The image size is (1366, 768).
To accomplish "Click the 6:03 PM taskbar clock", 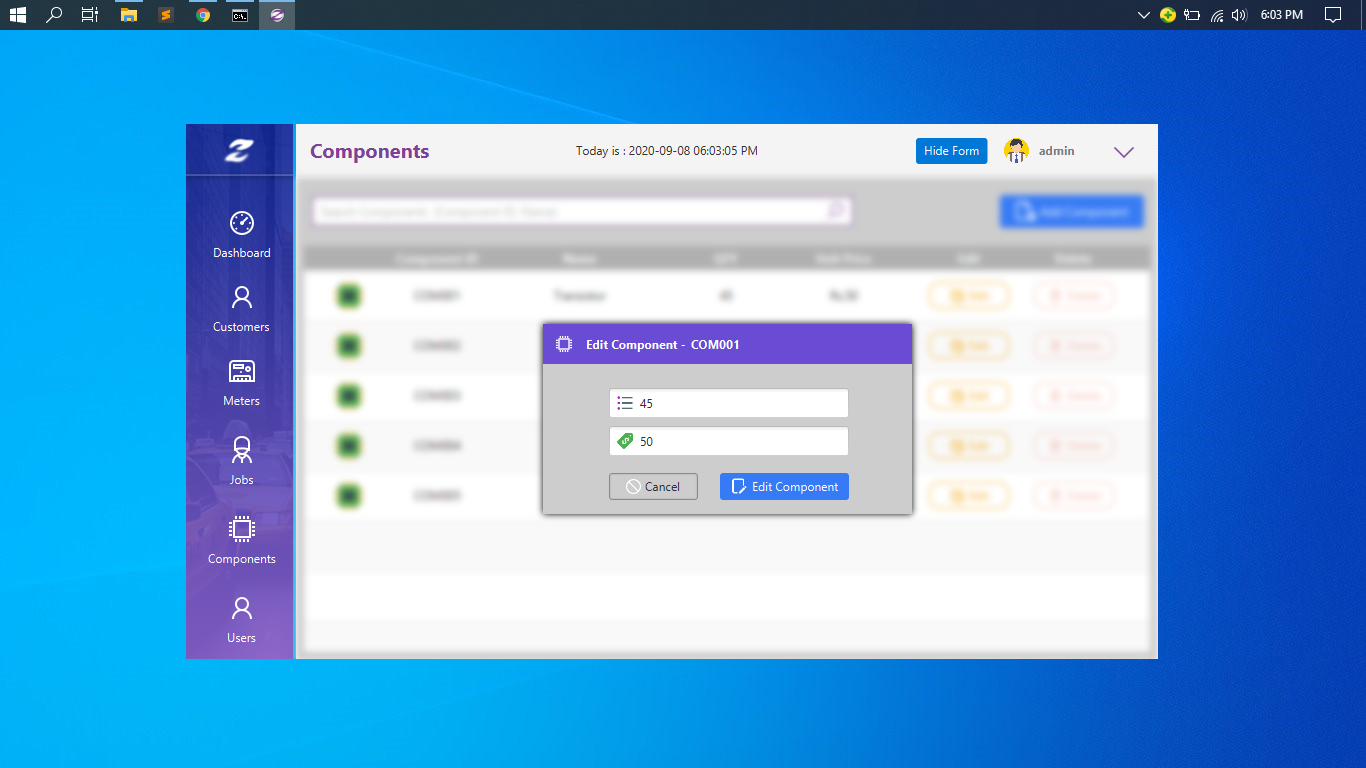I will click(1282, 15).
